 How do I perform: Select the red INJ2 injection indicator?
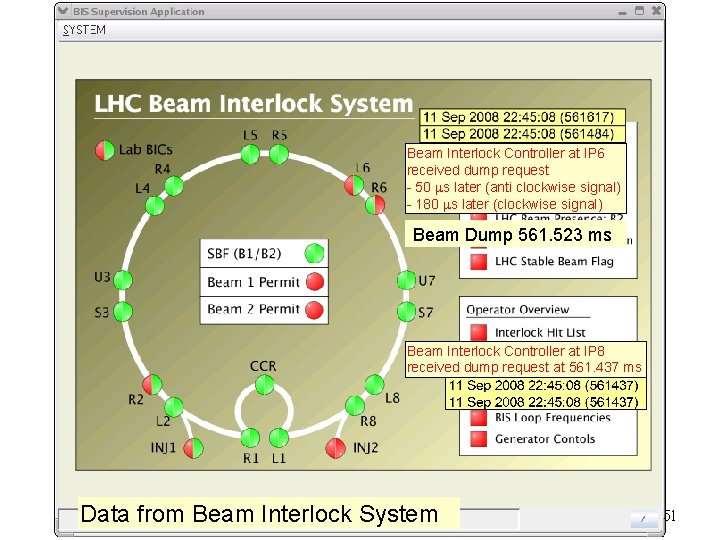pyautogui.click(x=336, y=449)
